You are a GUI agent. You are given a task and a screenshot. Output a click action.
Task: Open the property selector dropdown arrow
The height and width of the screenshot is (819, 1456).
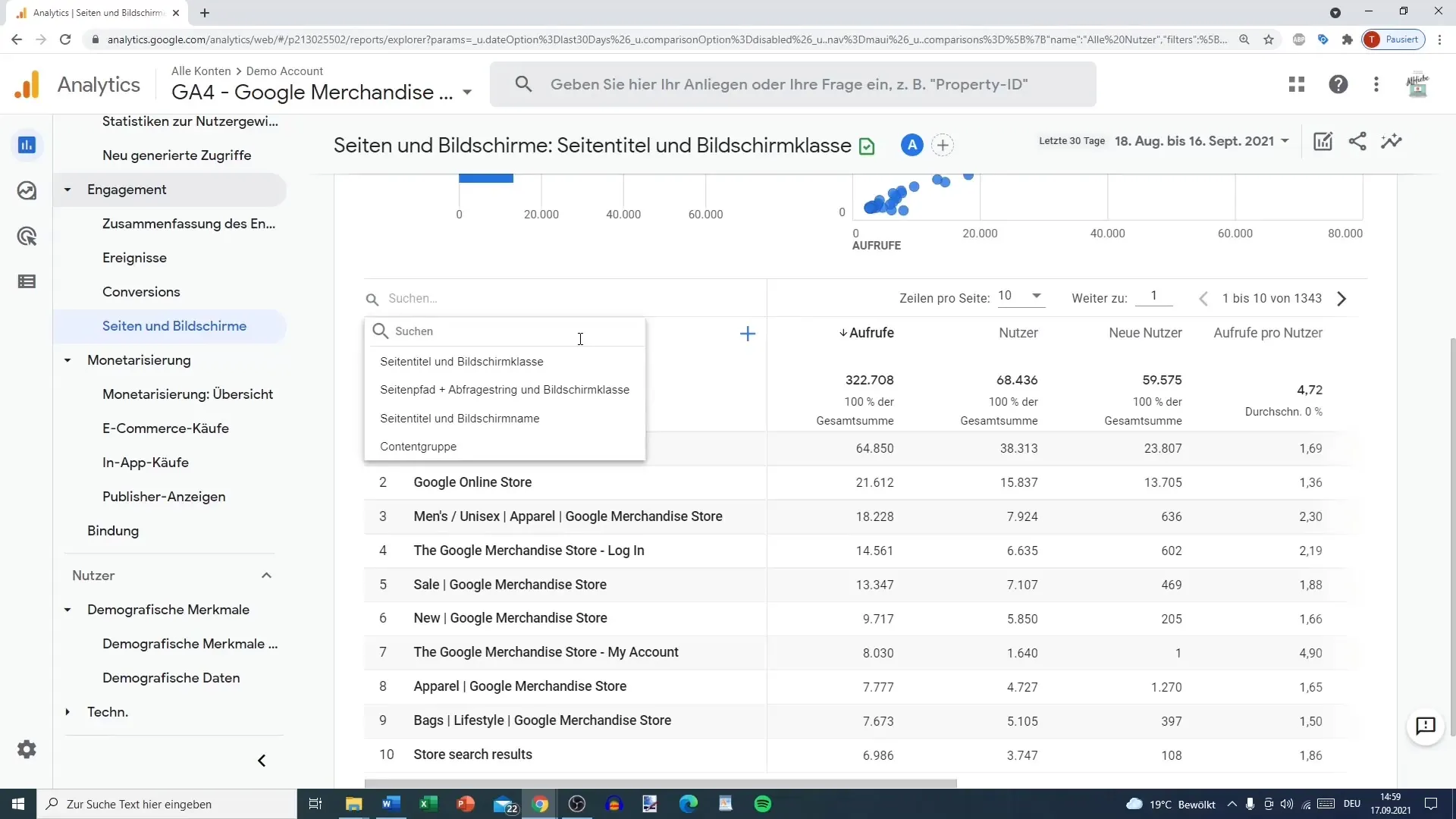[467, 93]
